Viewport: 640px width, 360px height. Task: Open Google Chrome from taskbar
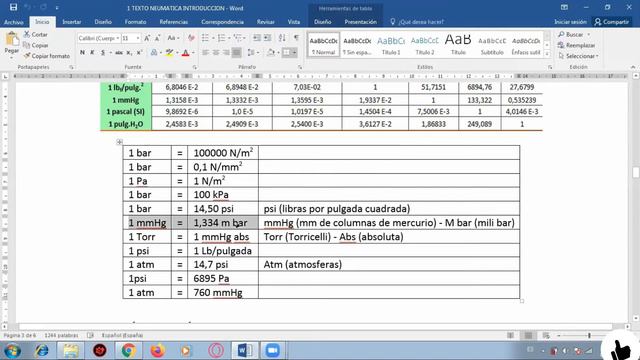pos(129,351)
